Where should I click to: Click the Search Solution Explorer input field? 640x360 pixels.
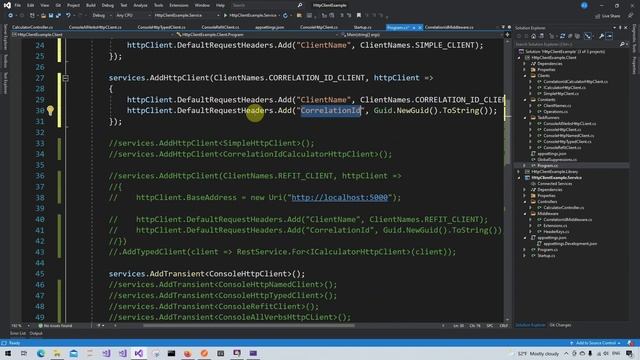(567, 44)
